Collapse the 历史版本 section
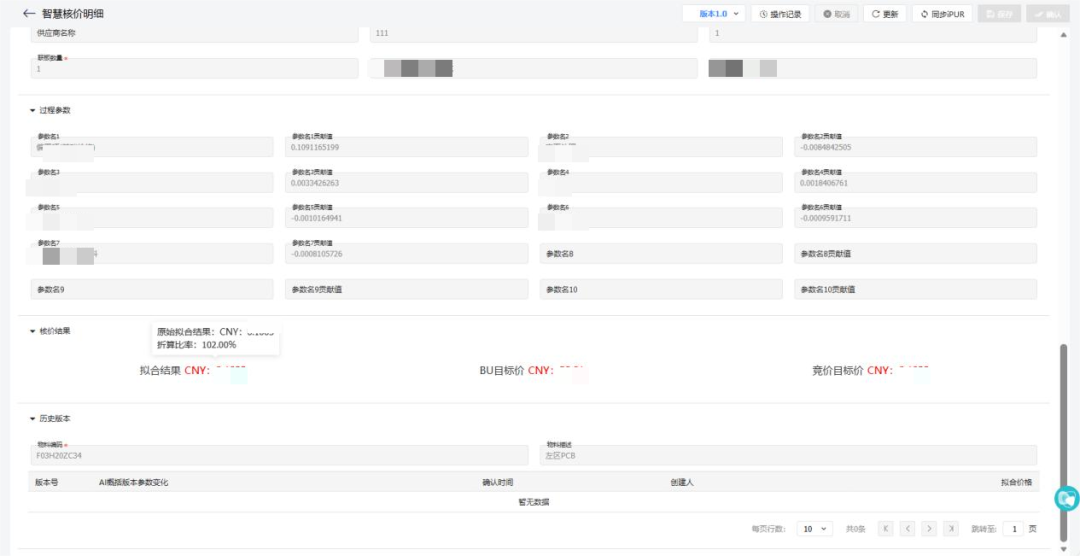 (x=32, y=418)
